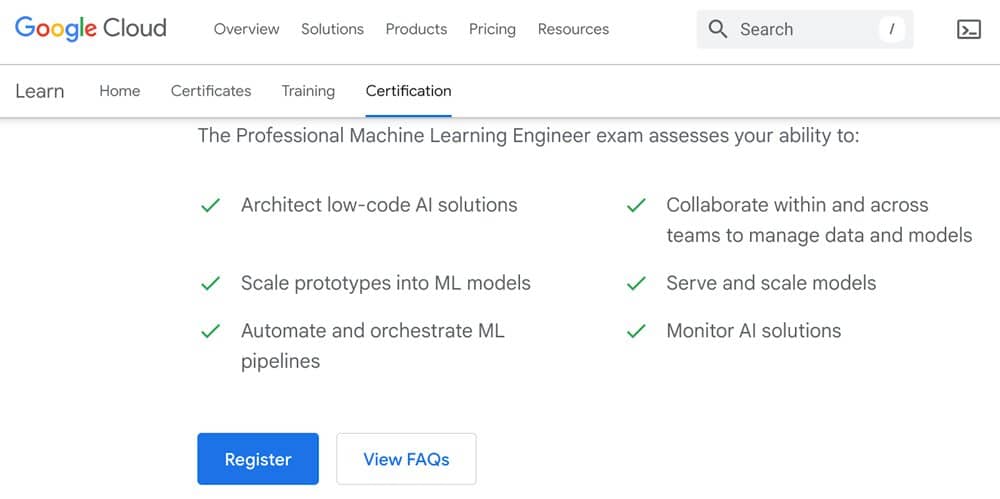The width and height of the screenshot is (1000, 499).
Task: Click checkmark beside Serve and scale models
Action: 636,283
